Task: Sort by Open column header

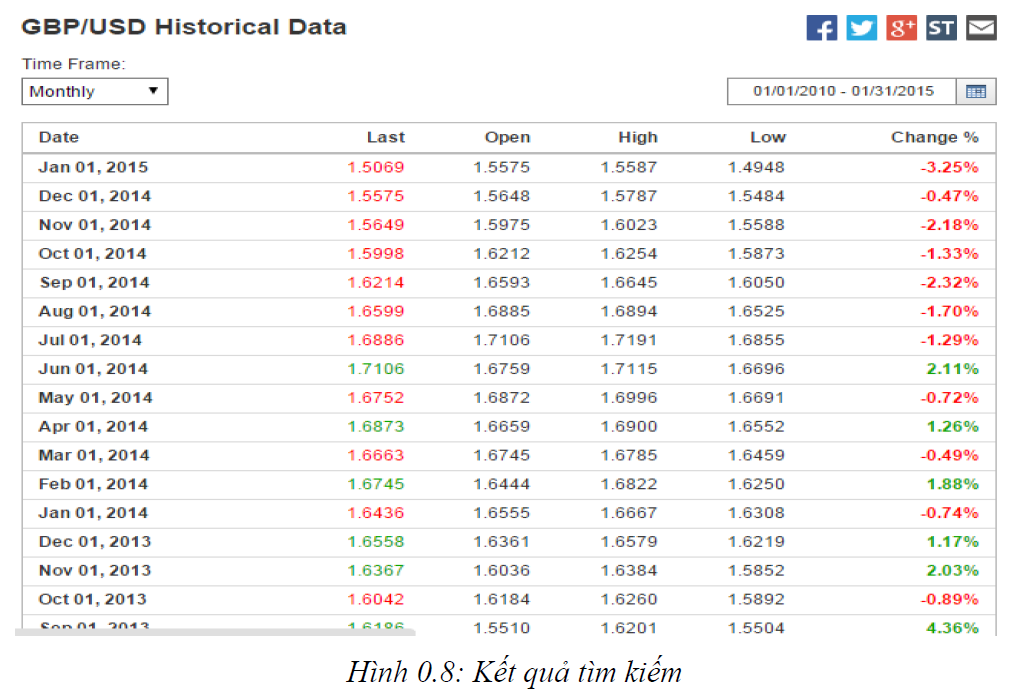Action: click(x=507, y=138)
